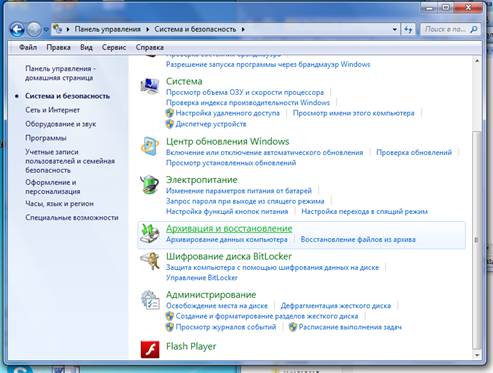
Task: Open the Flash Player text link
Action: (x=191, y=346)
